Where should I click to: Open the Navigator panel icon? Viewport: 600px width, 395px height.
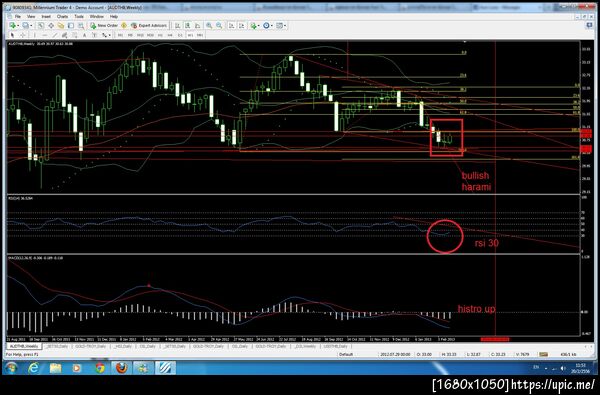61,26
